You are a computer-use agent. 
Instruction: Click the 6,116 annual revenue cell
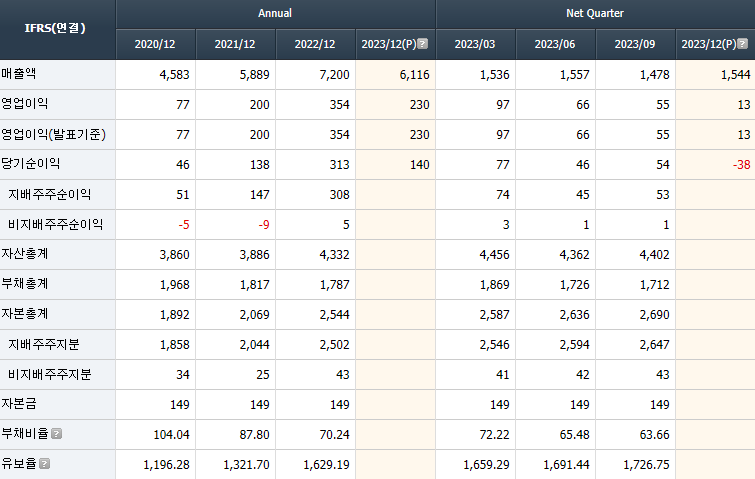coord(412,75)
